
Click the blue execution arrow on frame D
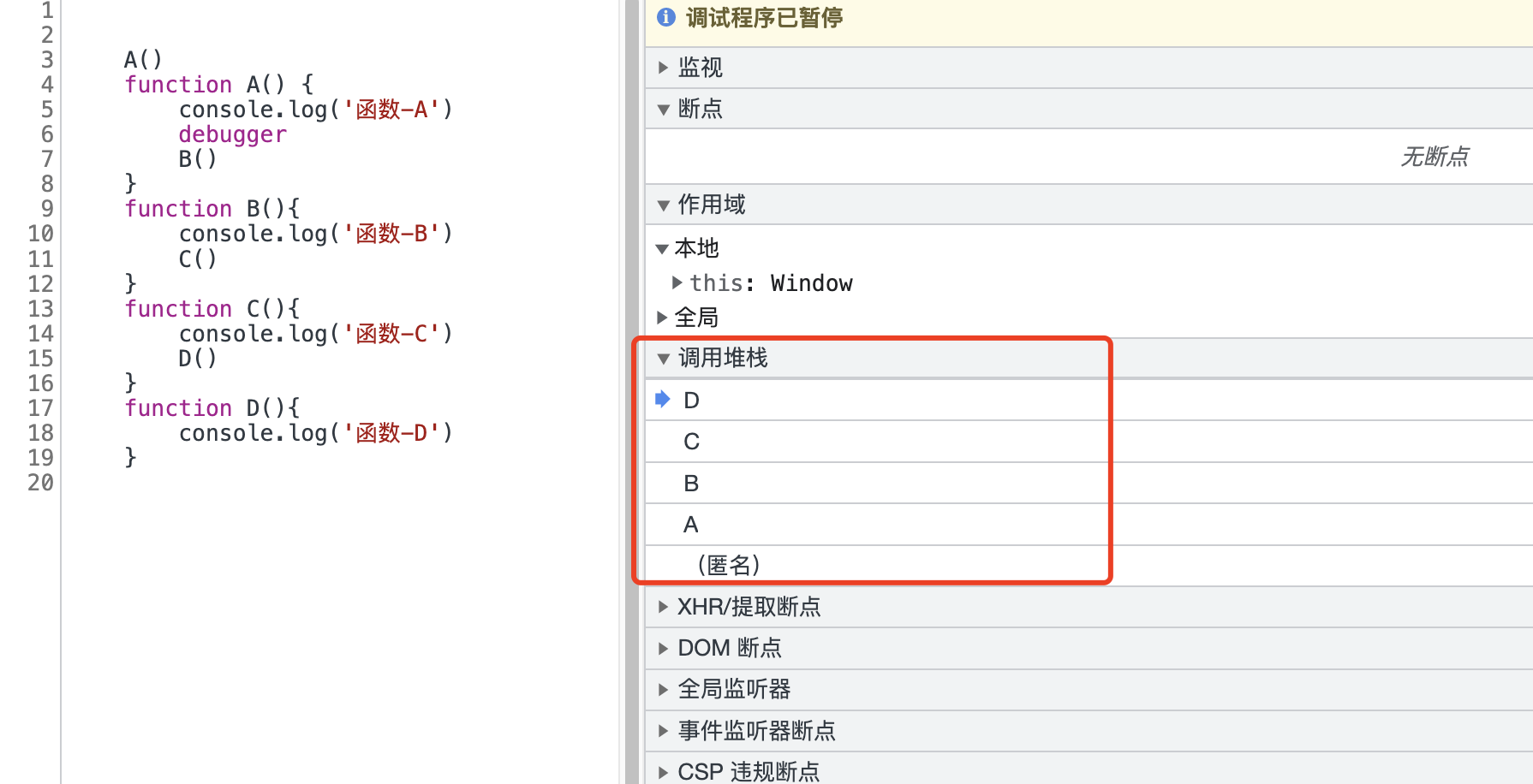click(661, 399)
